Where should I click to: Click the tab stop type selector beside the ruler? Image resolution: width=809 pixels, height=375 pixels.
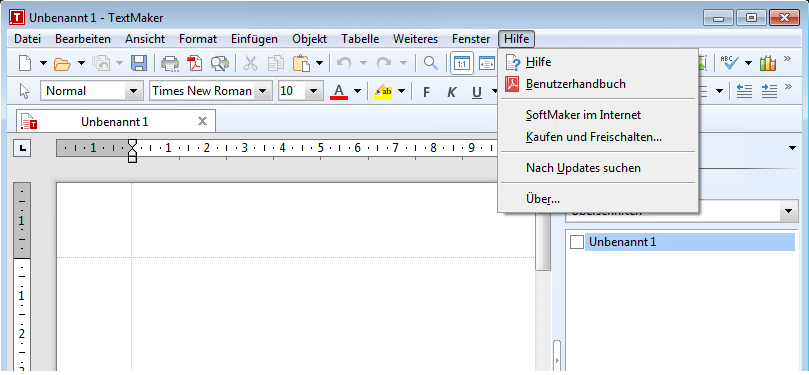point(23,149)
